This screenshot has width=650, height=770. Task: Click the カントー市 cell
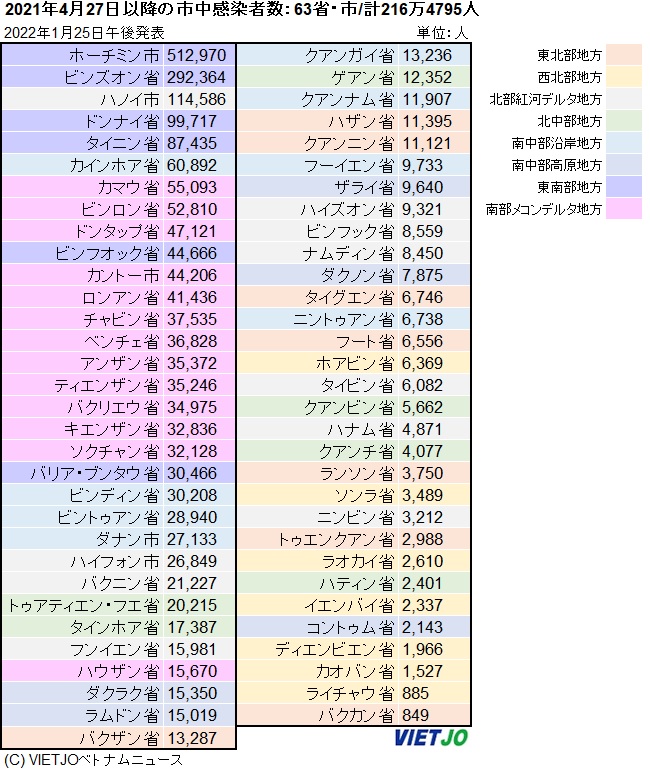[x=82, y=275]
